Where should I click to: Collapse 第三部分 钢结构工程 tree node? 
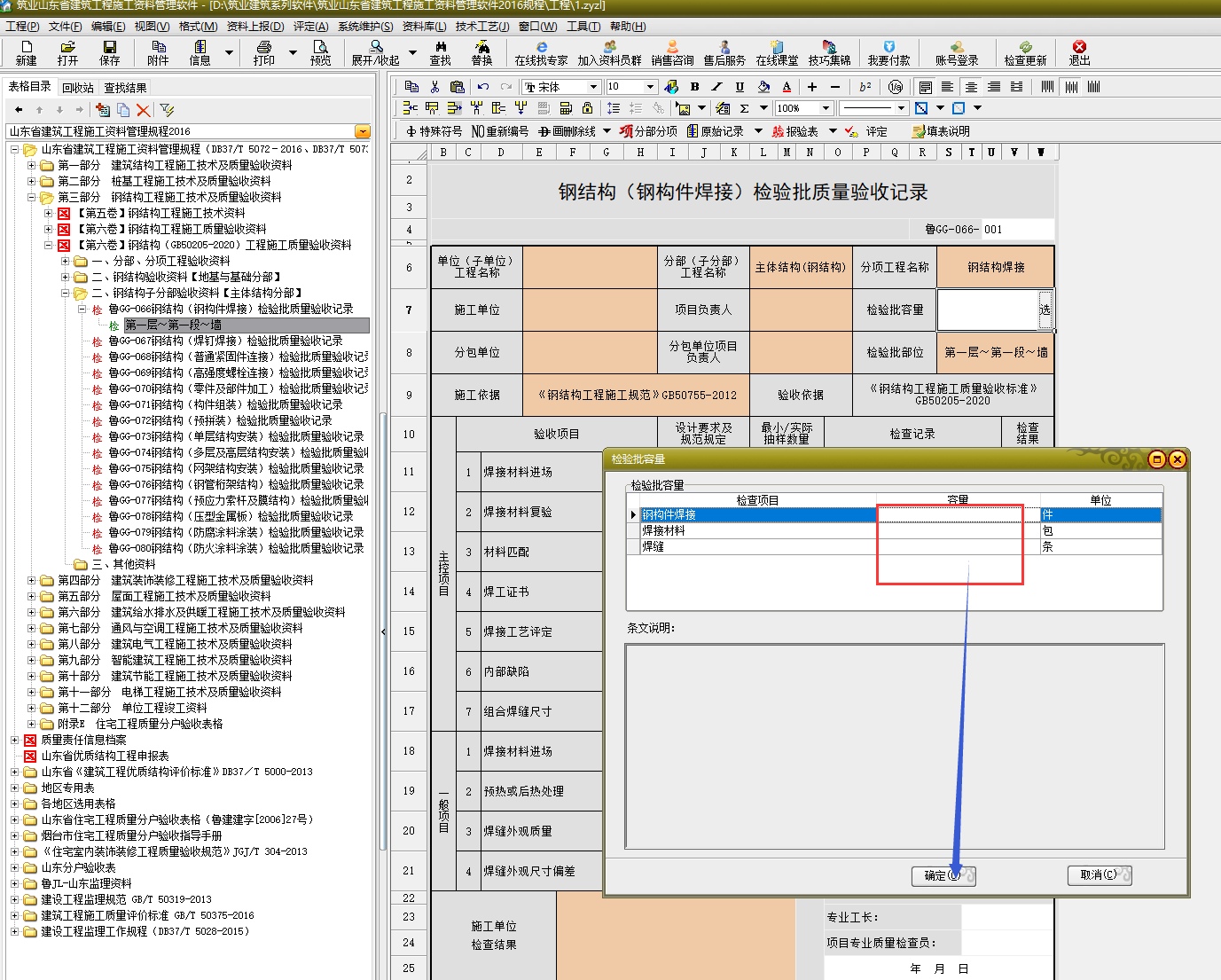32,197
